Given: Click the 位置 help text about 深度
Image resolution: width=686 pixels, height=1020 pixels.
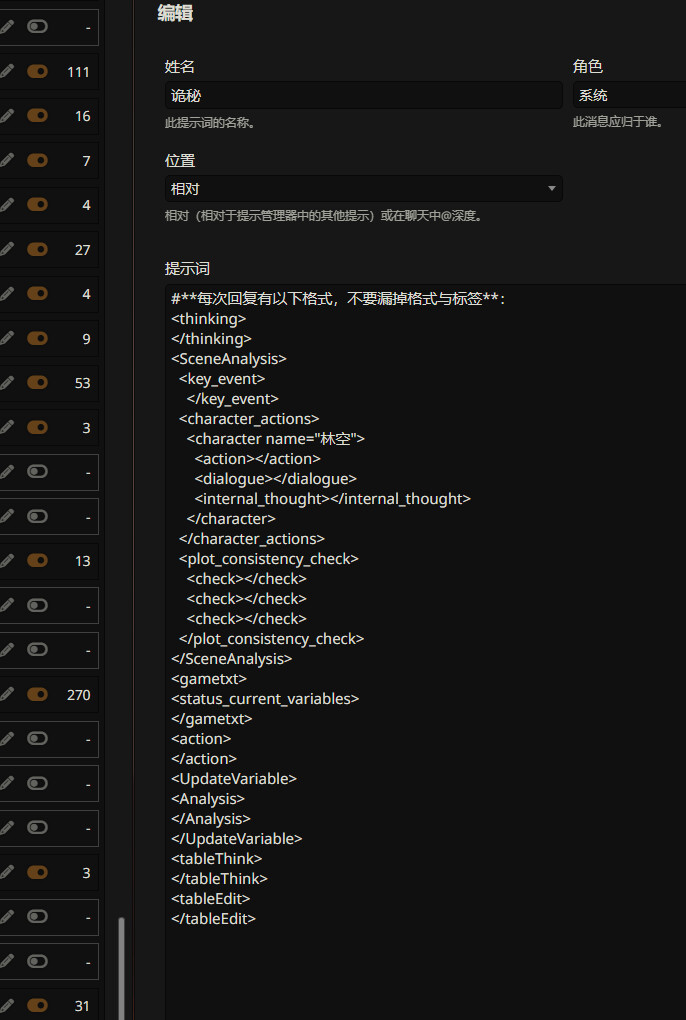Looking at the screenshot, I should click(x=324, y=215).
